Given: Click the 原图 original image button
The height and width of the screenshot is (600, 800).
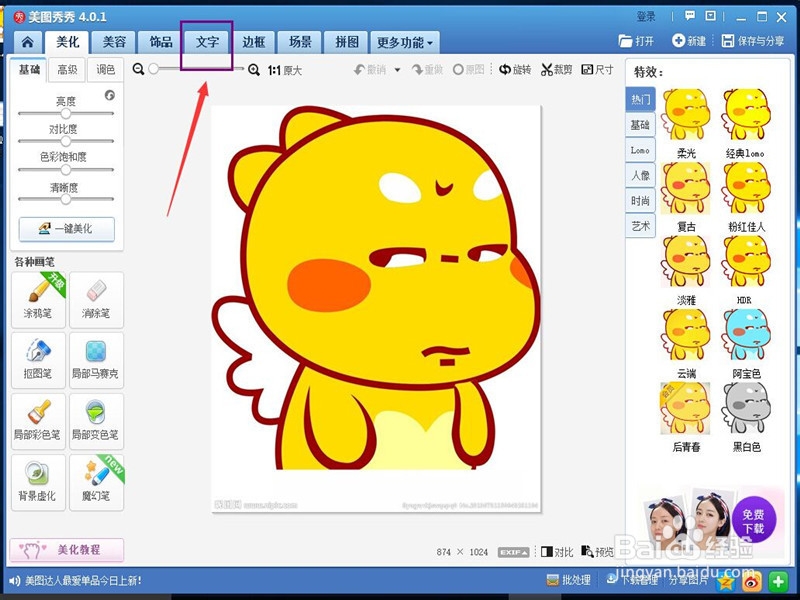Looking at the screenshot, I should coord(468,69).
